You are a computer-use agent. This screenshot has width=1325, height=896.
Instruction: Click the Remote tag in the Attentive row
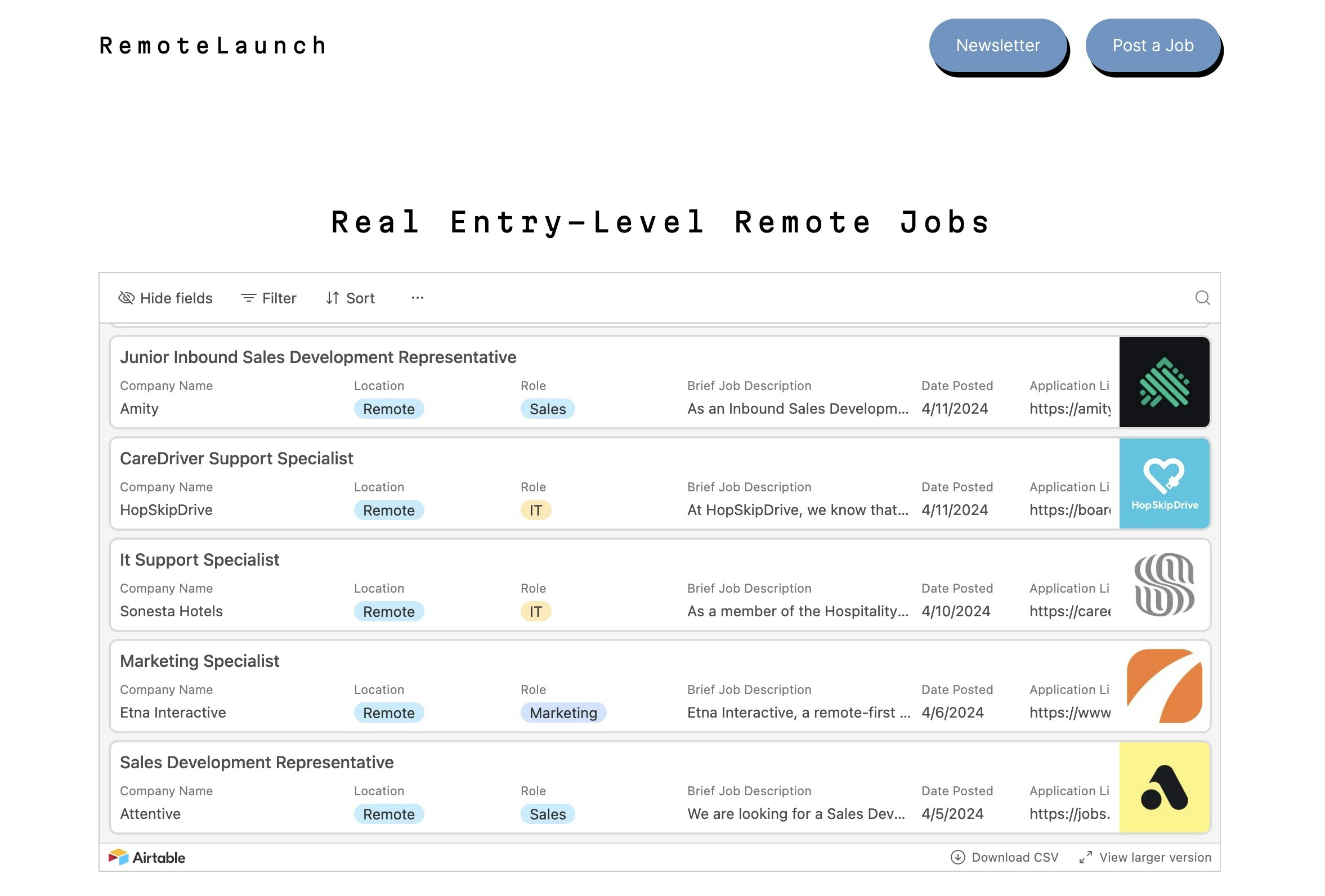(x=388, y=814)
